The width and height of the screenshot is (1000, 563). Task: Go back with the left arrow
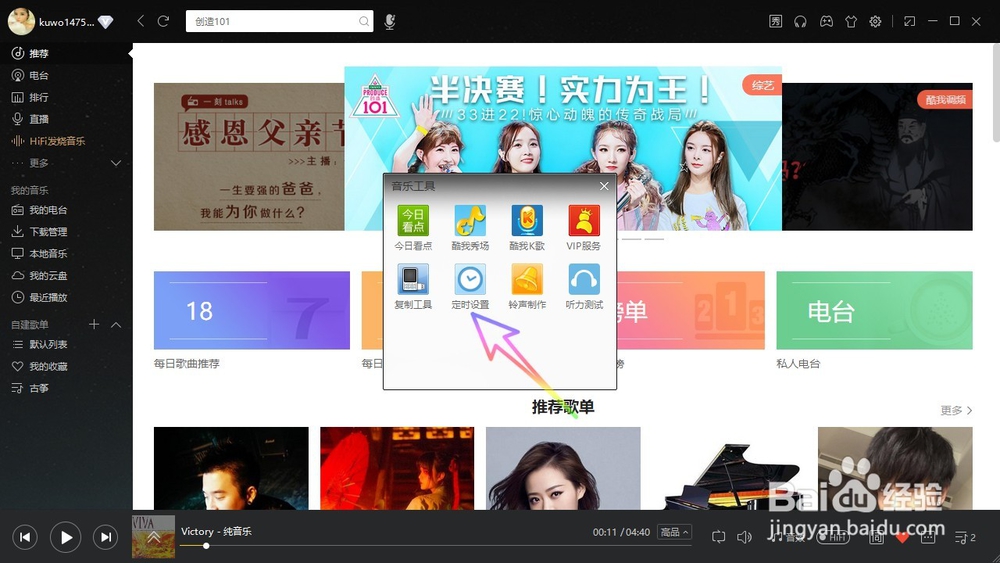(x=141, y=21)
